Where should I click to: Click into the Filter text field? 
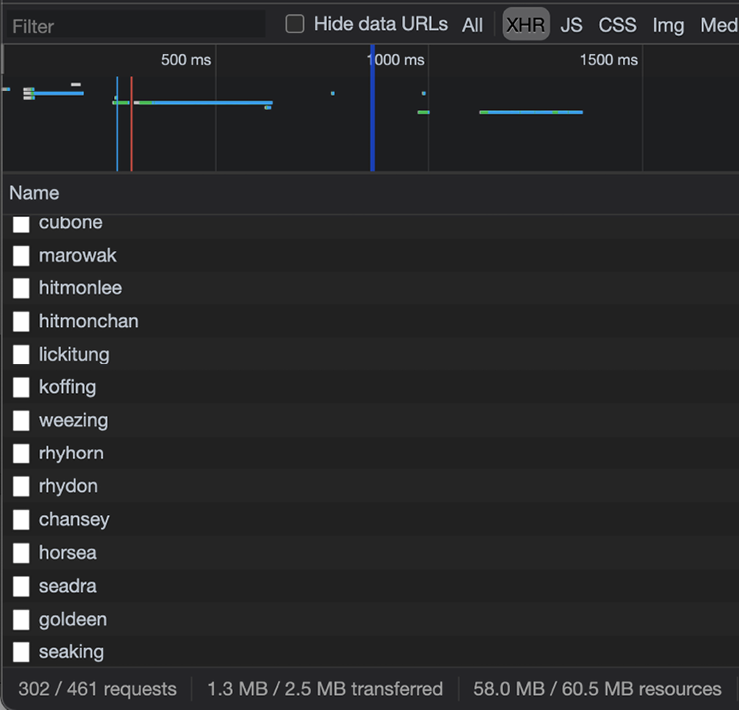pyautogui.click(x=135, y=25)
